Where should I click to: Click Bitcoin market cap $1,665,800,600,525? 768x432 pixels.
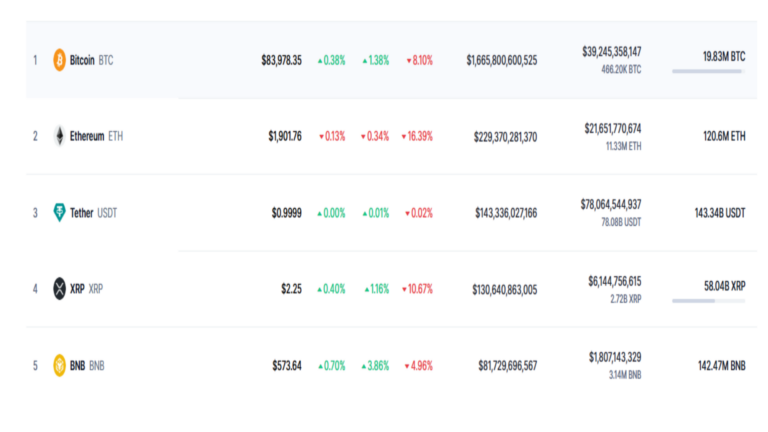click(501, 60)
